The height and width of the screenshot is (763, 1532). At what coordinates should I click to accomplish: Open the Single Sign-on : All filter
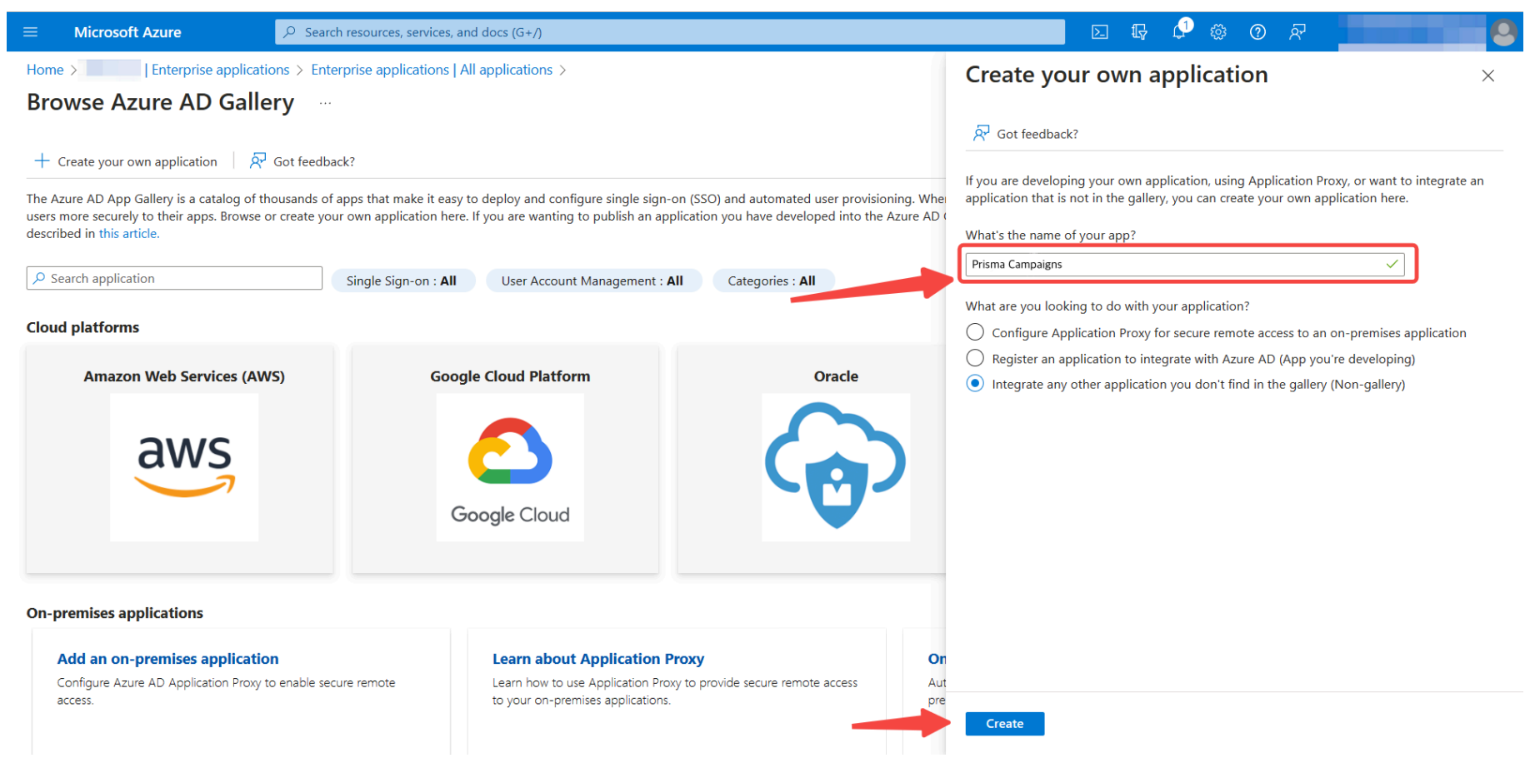(x=401, y=281)
